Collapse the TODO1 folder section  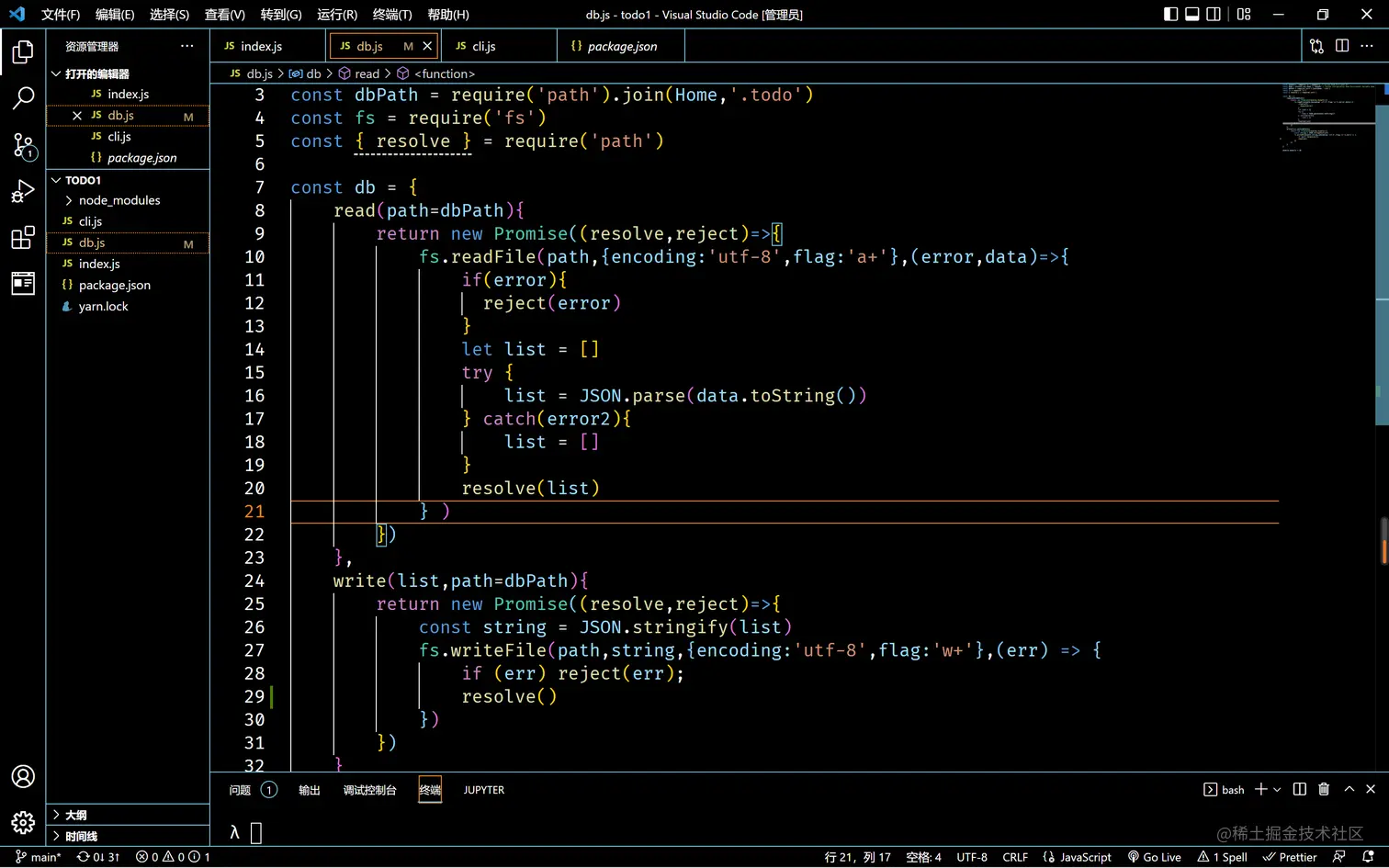pos(128,180)
